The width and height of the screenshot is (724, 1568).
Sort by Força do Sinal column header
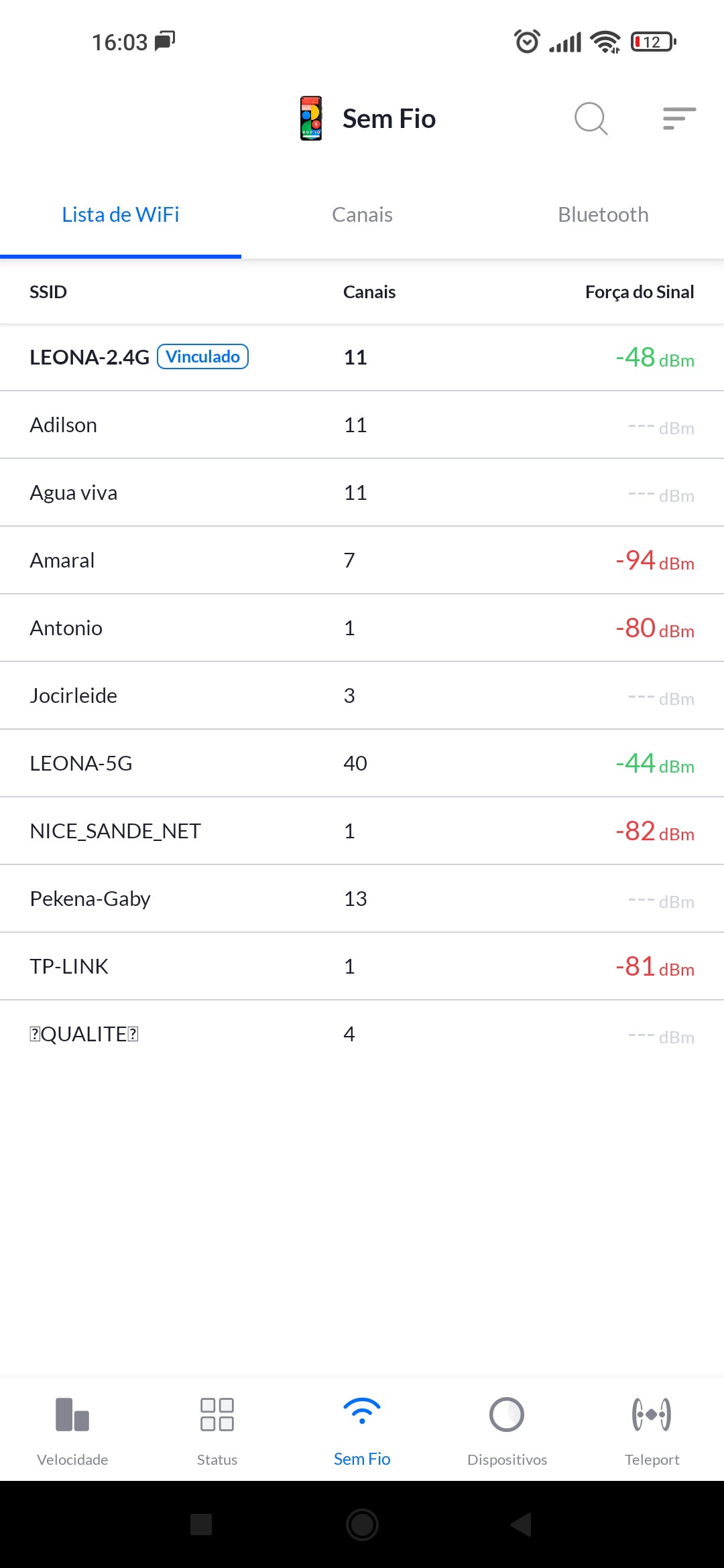click(x=639, y=292)
